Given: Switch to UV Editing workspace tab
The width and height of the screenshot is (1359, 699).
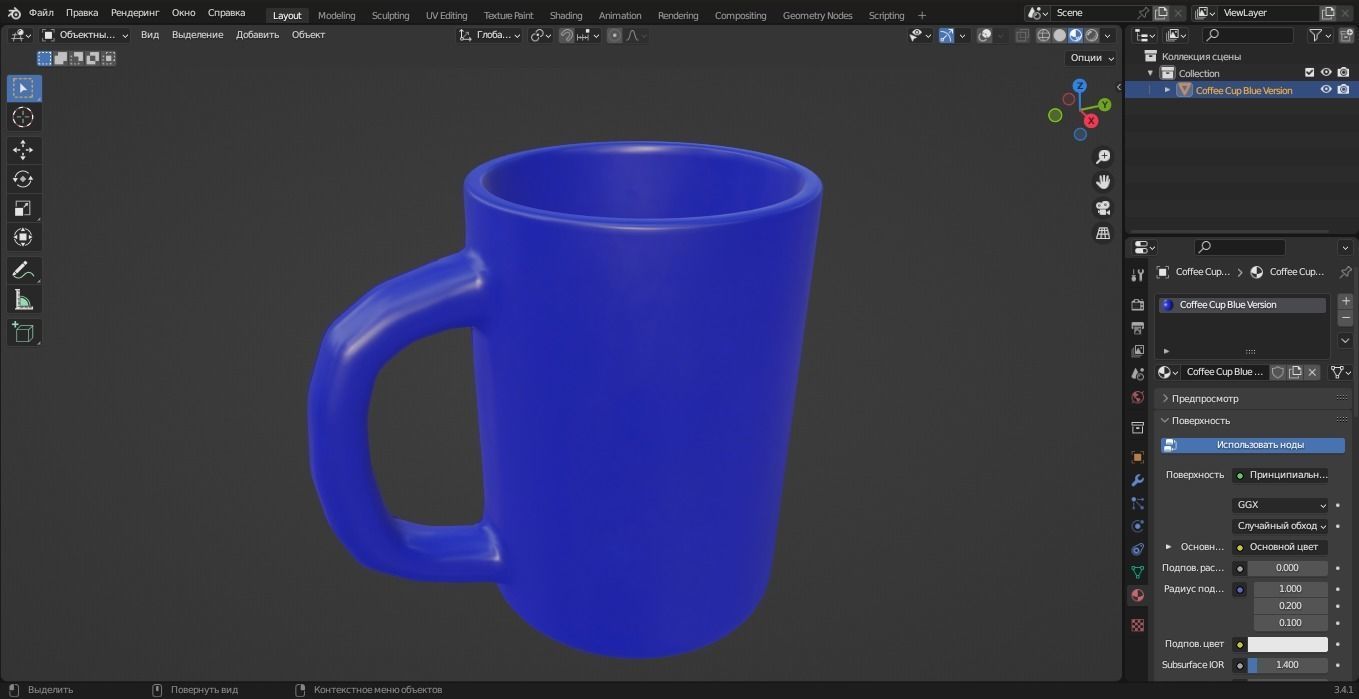Looking at the screenshot, I should click(446, 15).
